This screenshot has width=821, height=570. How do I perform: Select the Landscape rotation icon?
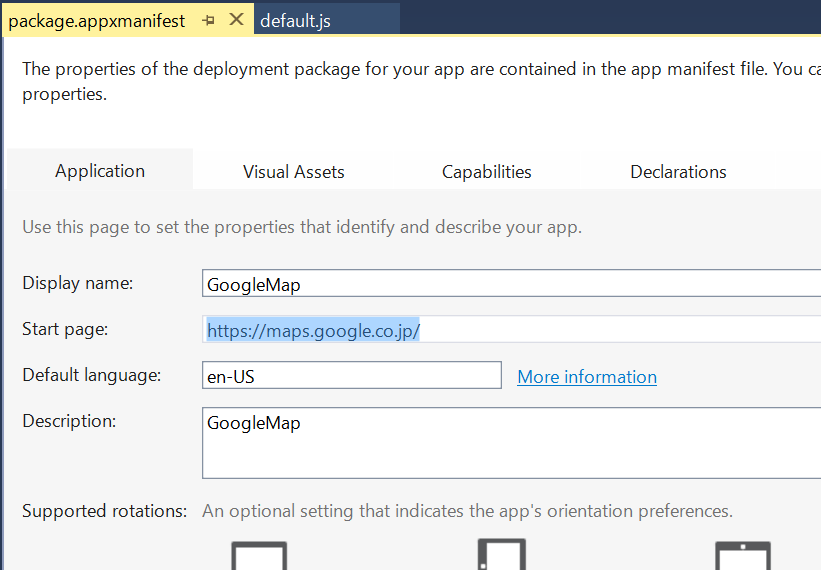coord(259,556)
